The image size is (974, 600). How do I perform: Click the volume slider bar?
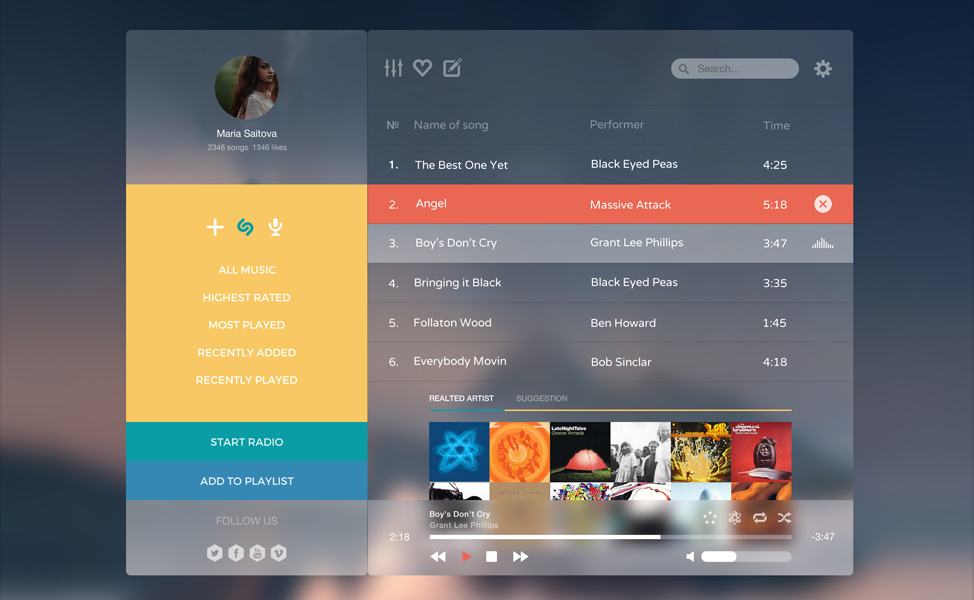(746, 557)
